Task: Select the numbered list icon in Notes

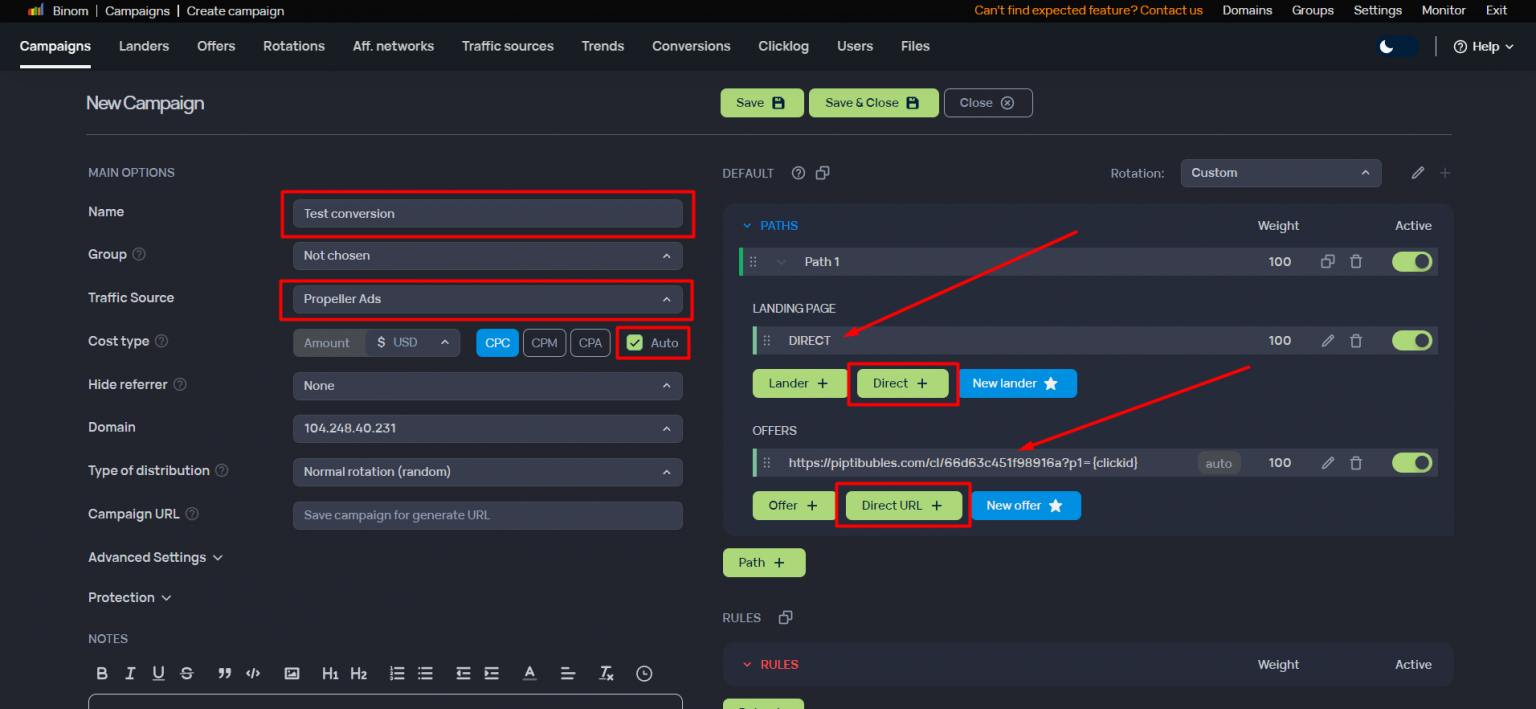Action: [396, 673]
